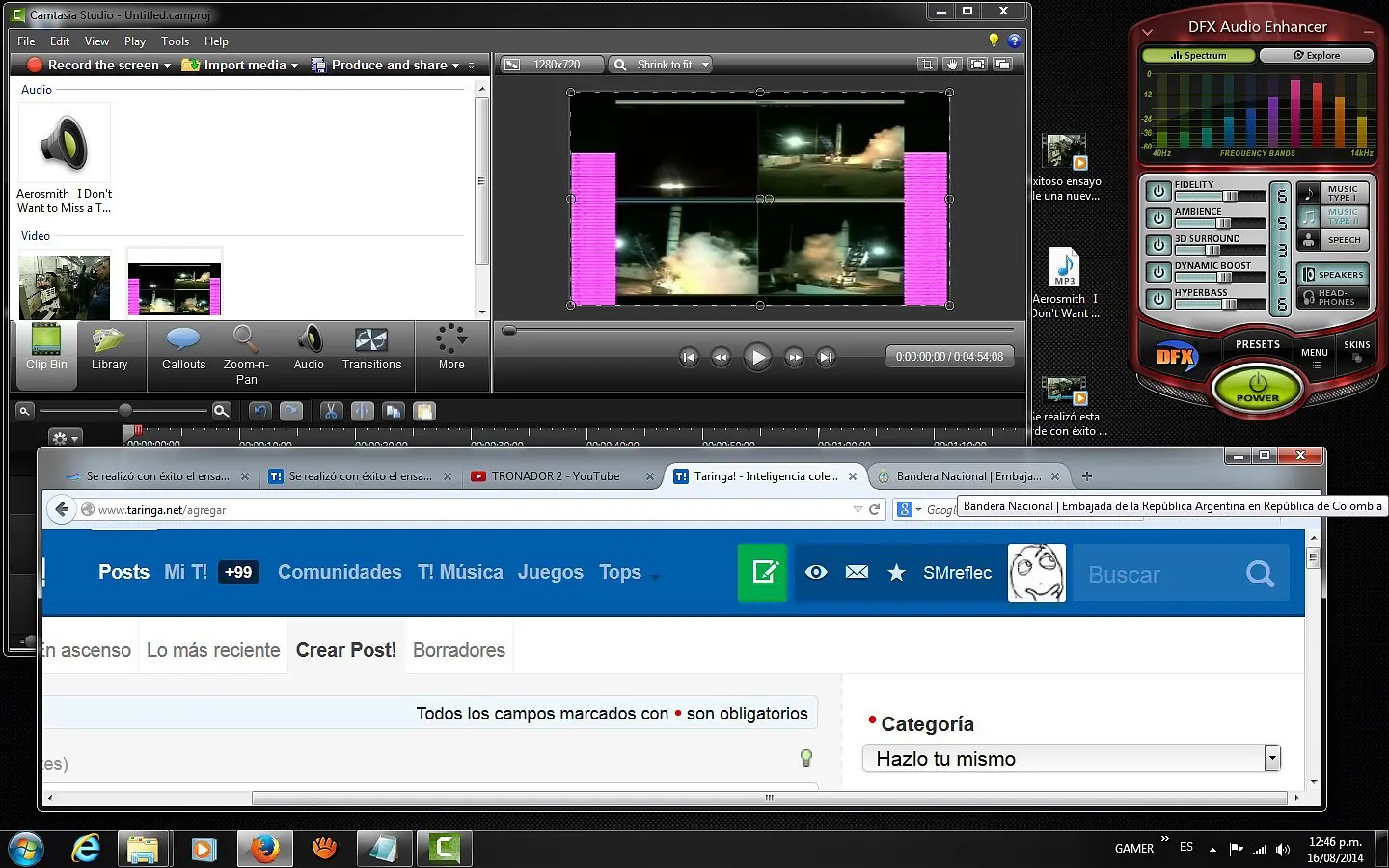
Task: Click the timeline cut scissors icon
Action: coord(331,411)
